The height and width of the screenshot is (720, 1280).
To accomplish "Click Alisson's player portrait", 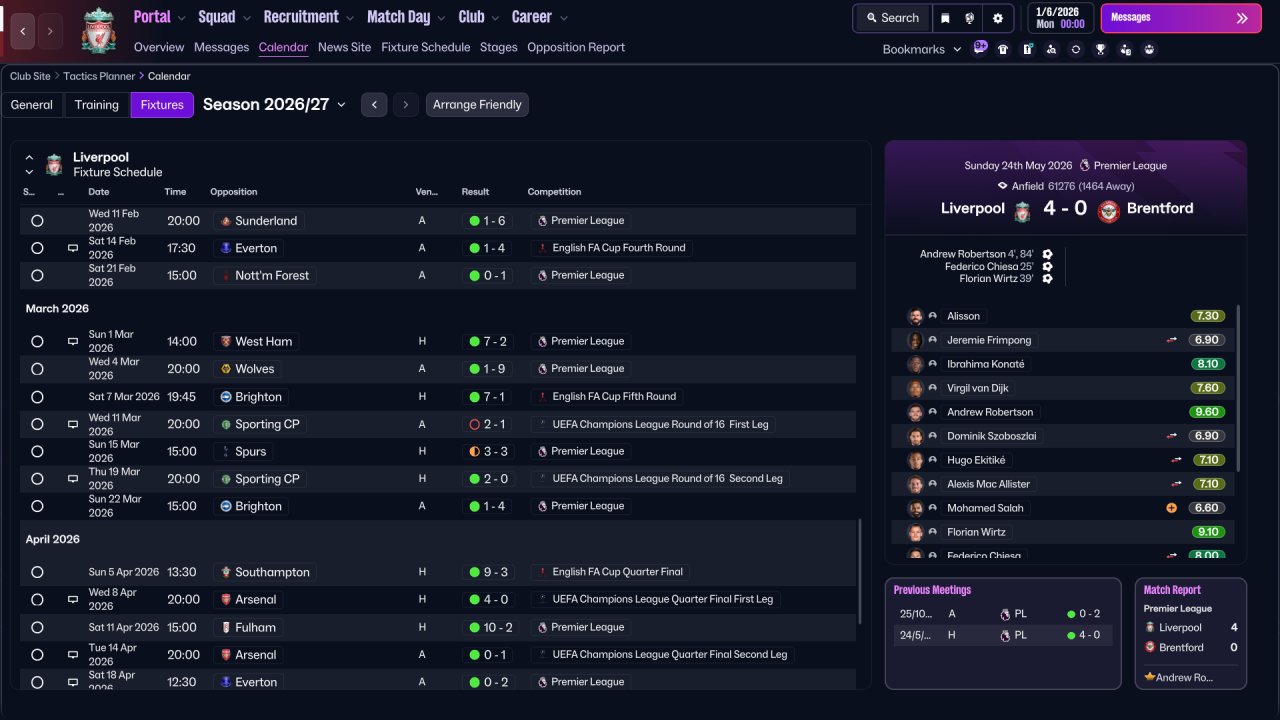I will pyautogui.click(x=915, y=316).
